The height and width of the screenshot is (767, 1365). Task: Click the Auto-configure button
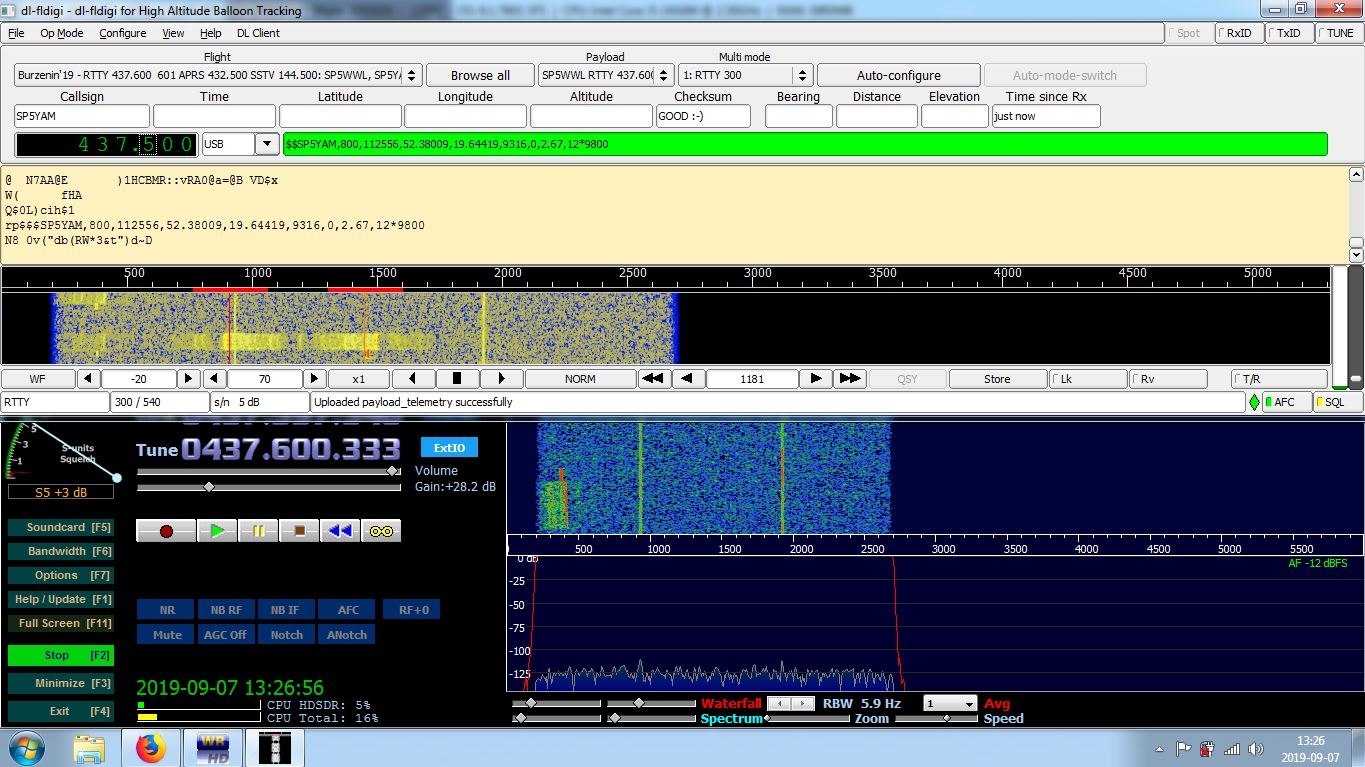pos(899,75)
